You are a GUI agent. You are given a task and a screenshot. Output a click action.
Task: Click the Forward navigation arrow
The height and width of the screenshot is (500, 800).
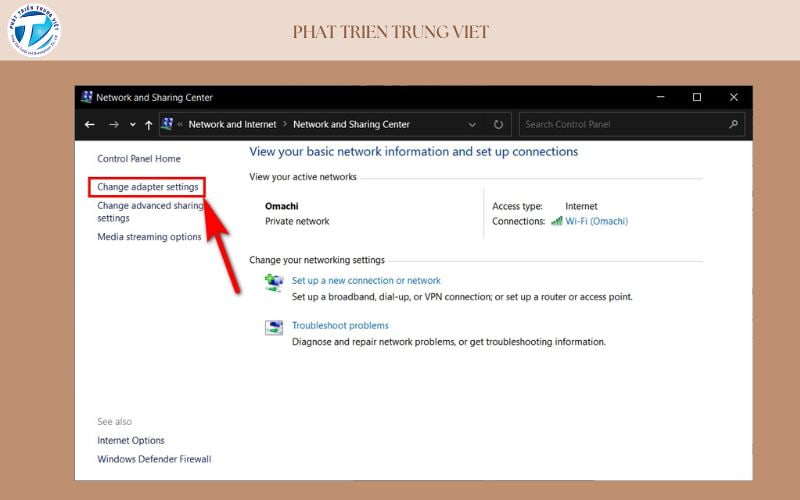click(113, 125)
